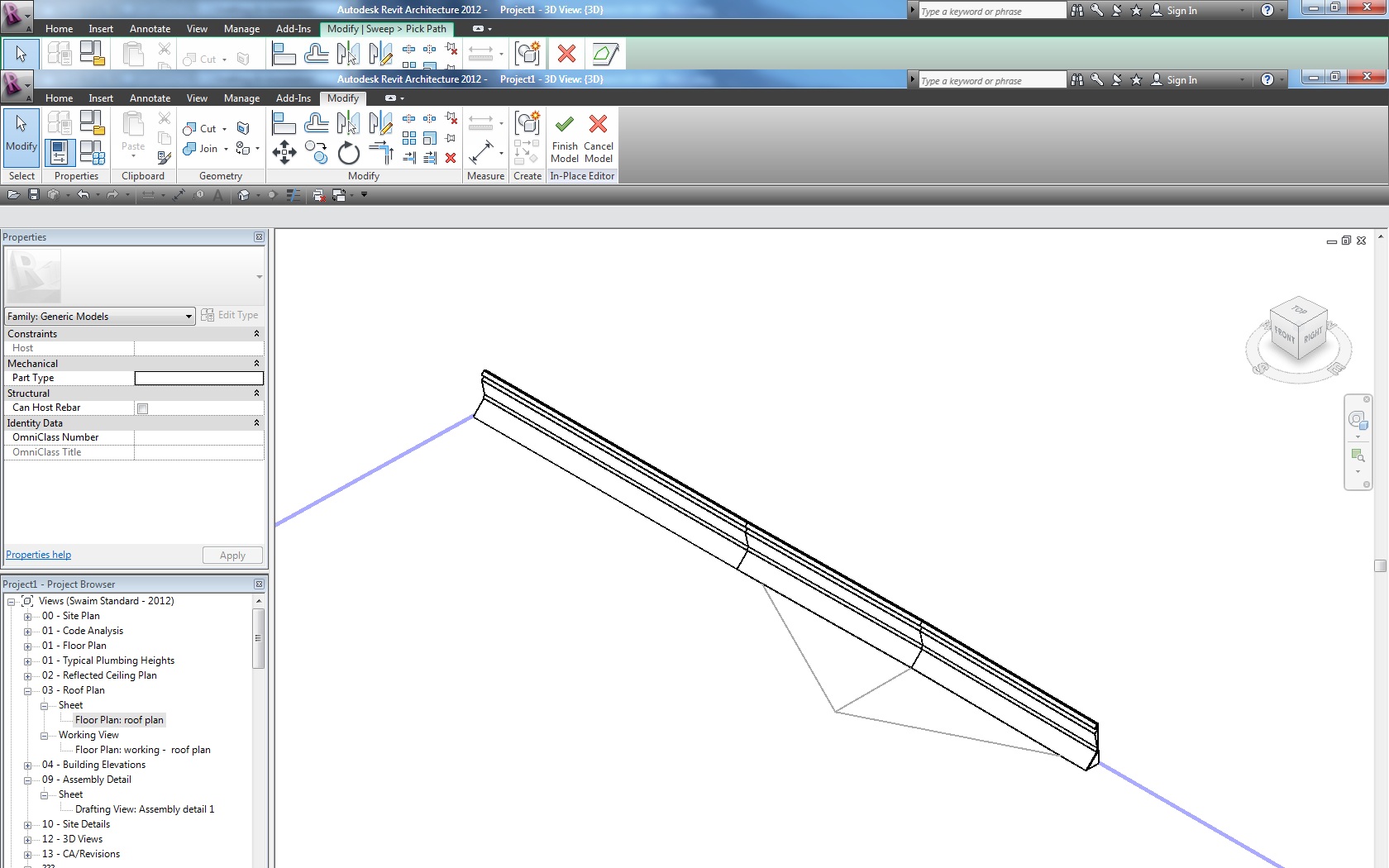Select the Array tool in Modify panel

tap(409, 138)
